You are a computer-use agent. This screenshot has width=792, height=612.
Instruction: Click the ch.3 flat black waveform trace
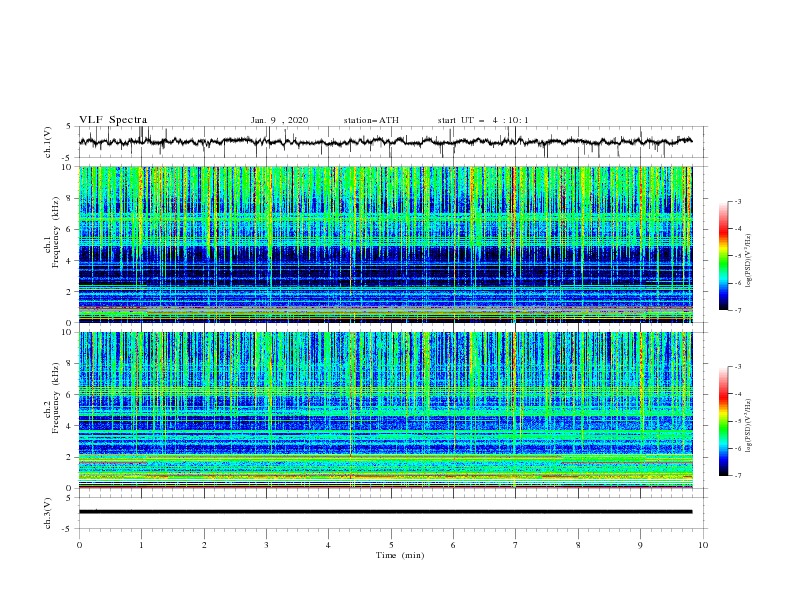point(385,512)
